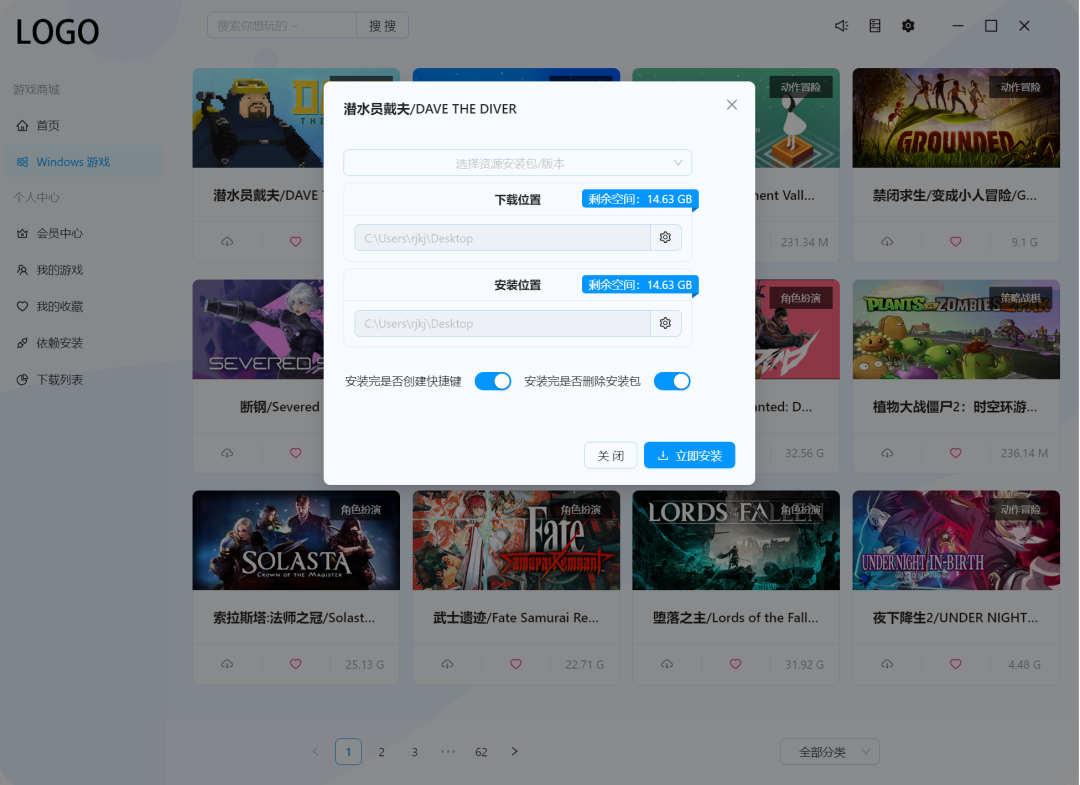
Task: Click the LOGO in top left
Action: point(58,32)
